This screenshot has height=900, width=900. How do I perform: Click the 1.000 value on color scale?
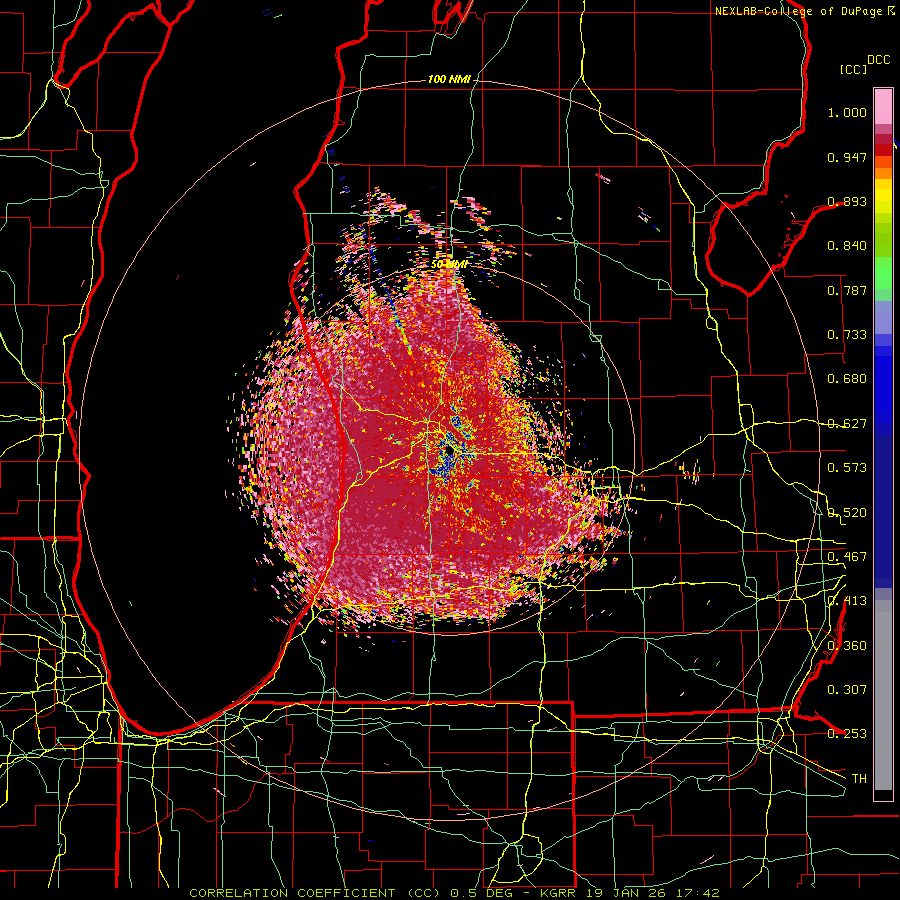847,112
